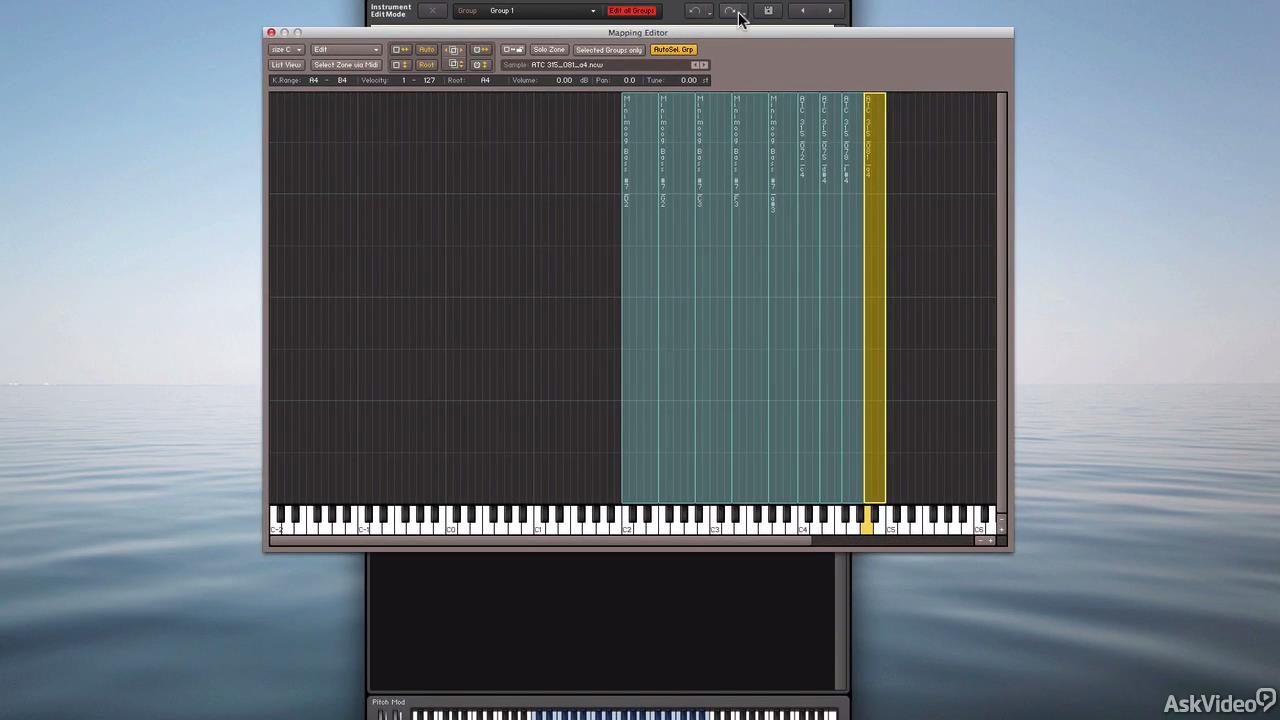This screenshot has height=720, width=1280.
Task: Click the highlighted yellow piano key
Action: pos(867,520)
